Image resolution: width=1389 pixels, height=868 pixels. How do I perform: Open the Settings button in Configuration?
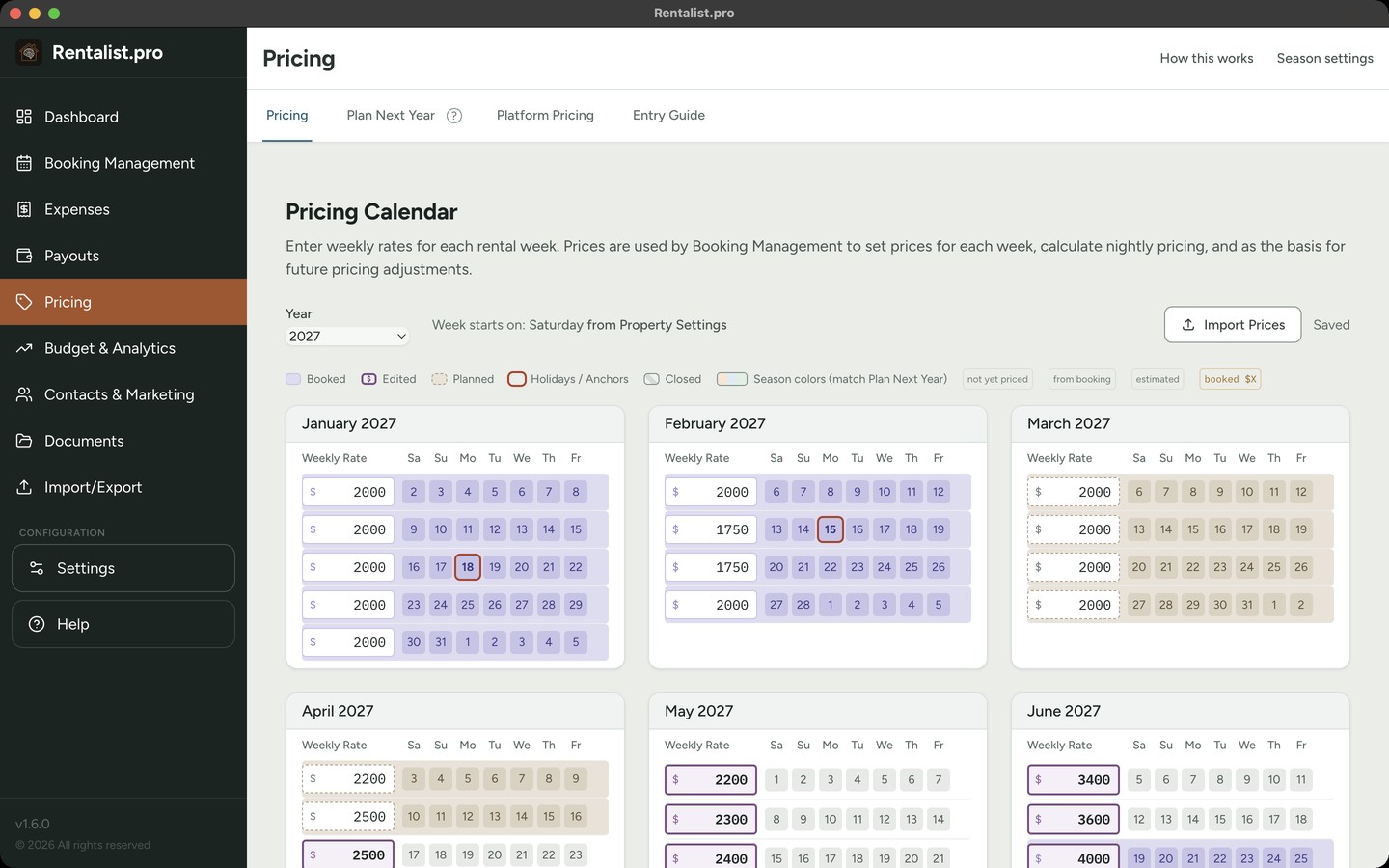[123, 568]
